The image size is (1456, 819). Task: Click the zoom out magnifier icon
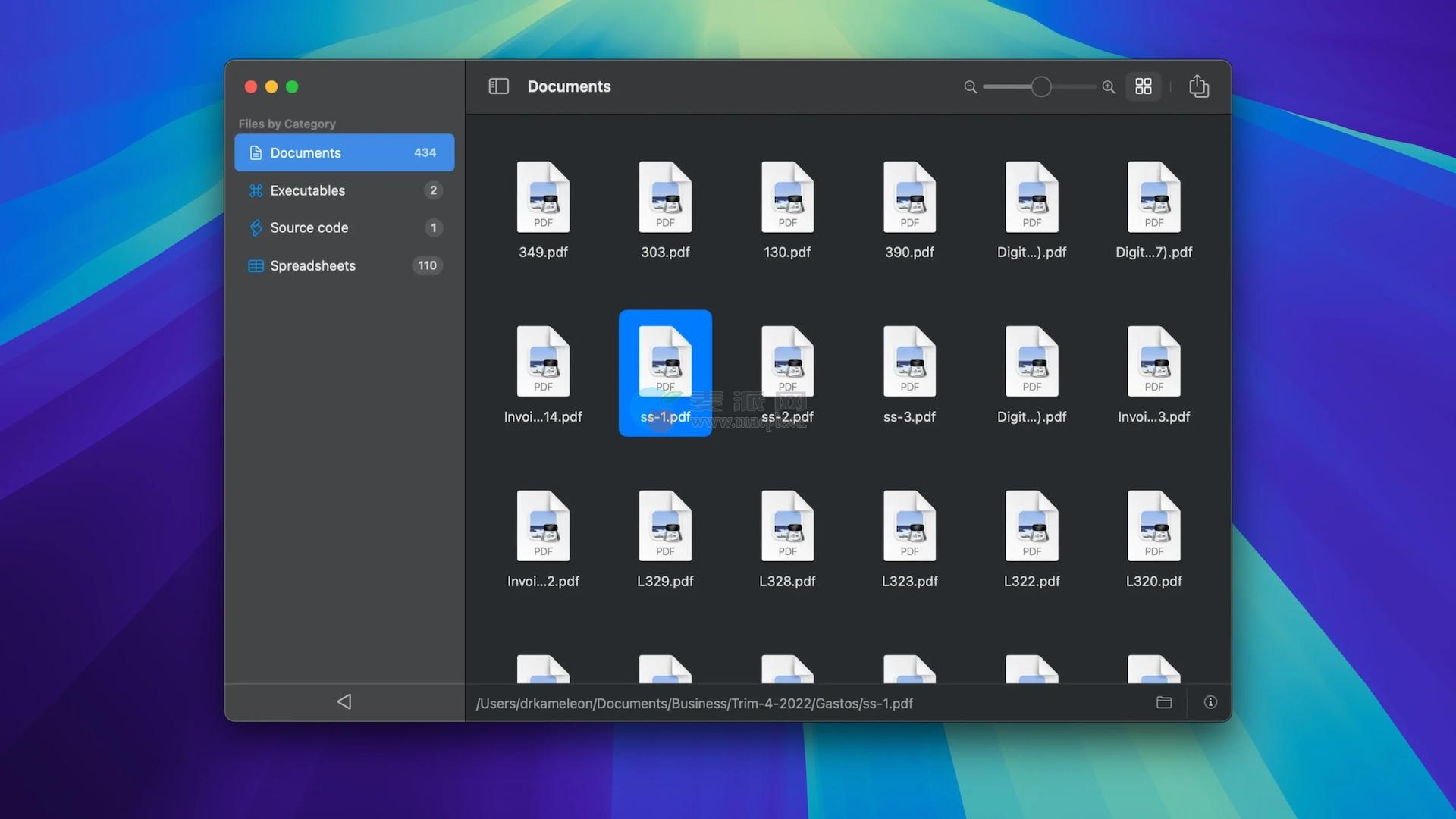click(x=970, y=87)
